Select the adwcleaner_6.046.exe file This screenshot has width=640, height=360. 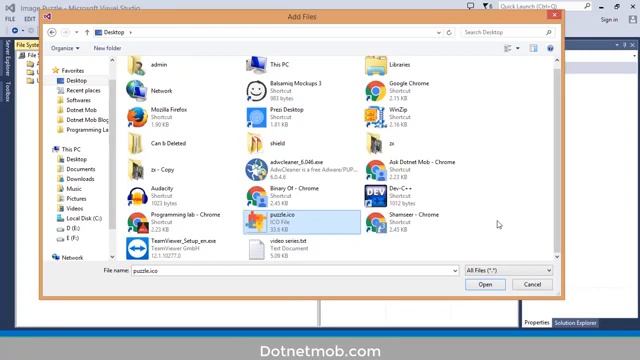pyautogui.click(x=302, y=169)
